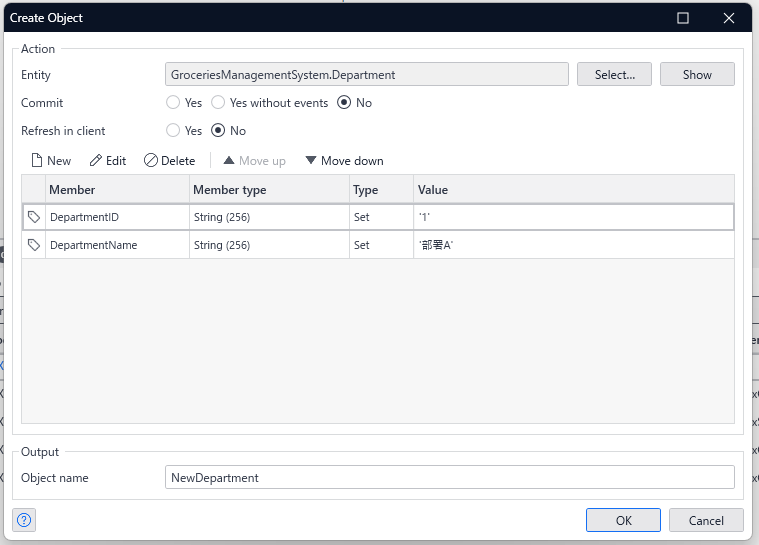
Task: Click the Member column header
Action: click(117, 190)
